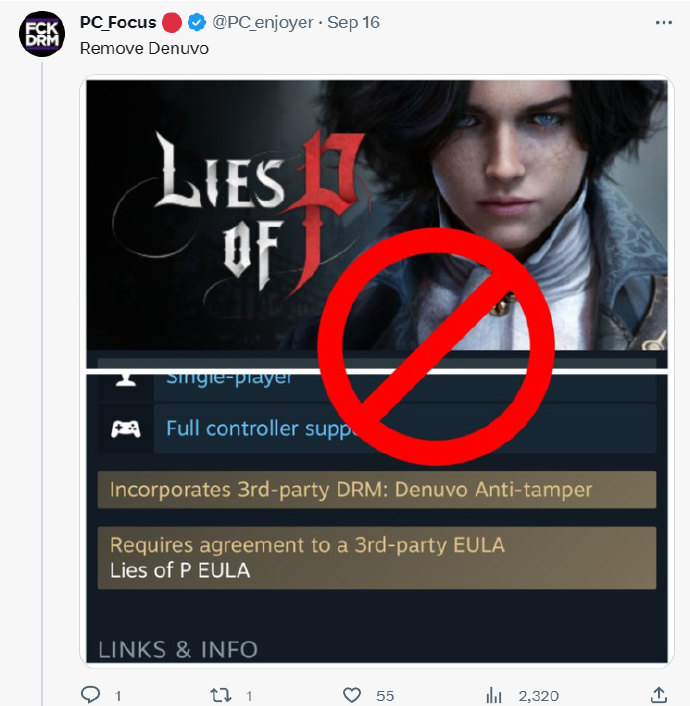Click the red circle emoji beside PC_Focus
This screenshot has width=690, height=706.
coord(171,23)
